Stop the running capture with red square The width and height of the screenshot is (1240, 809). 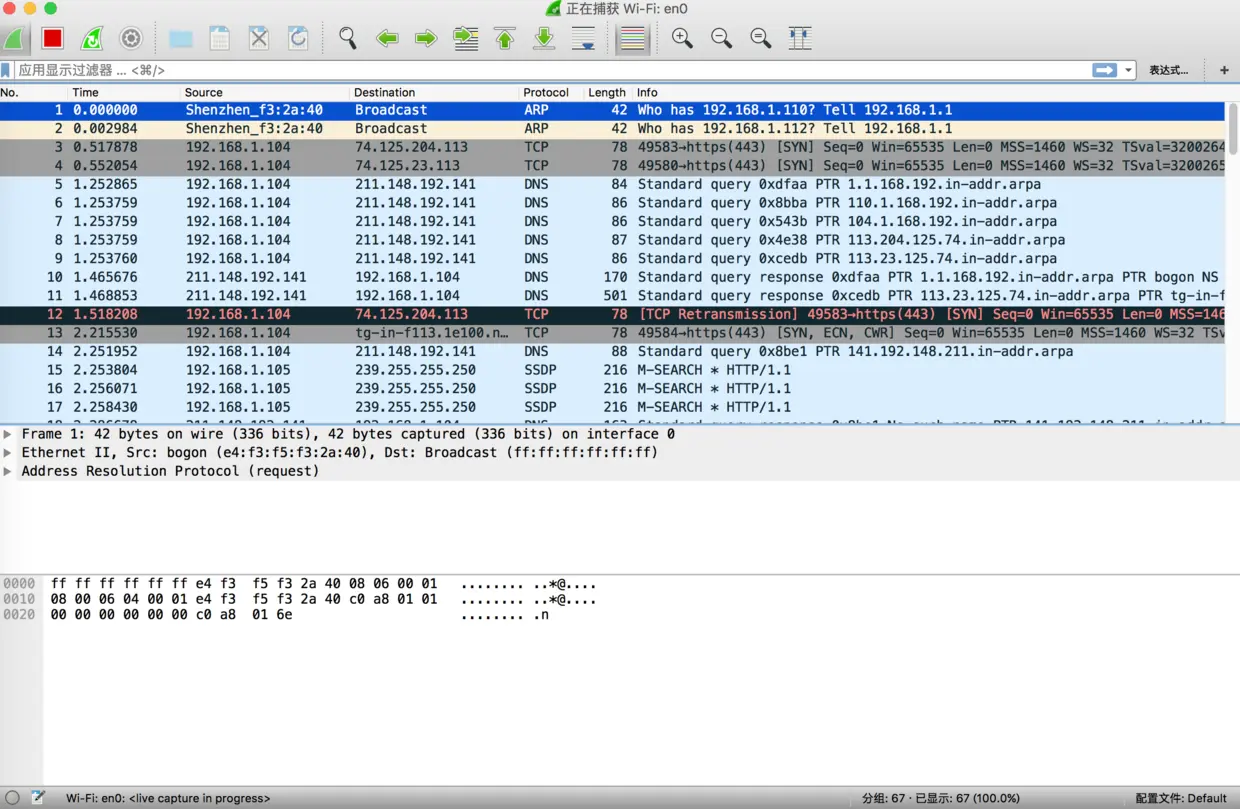click(53, 39)
